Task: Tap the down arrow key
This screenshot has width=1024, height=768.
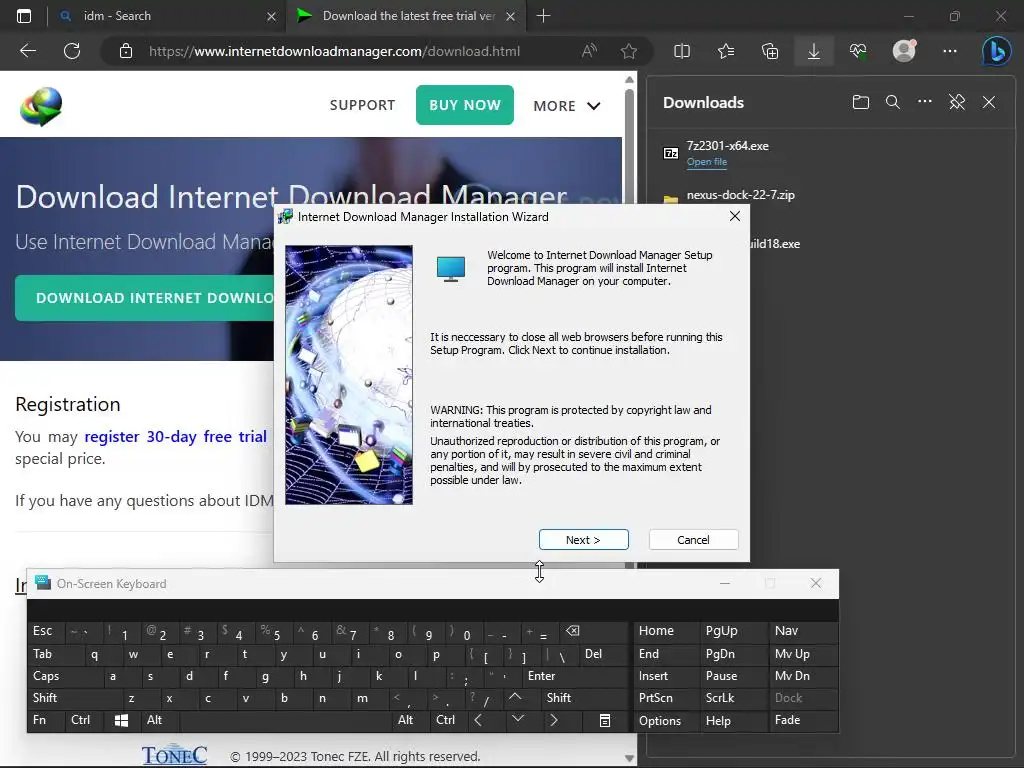Action: 518,720
